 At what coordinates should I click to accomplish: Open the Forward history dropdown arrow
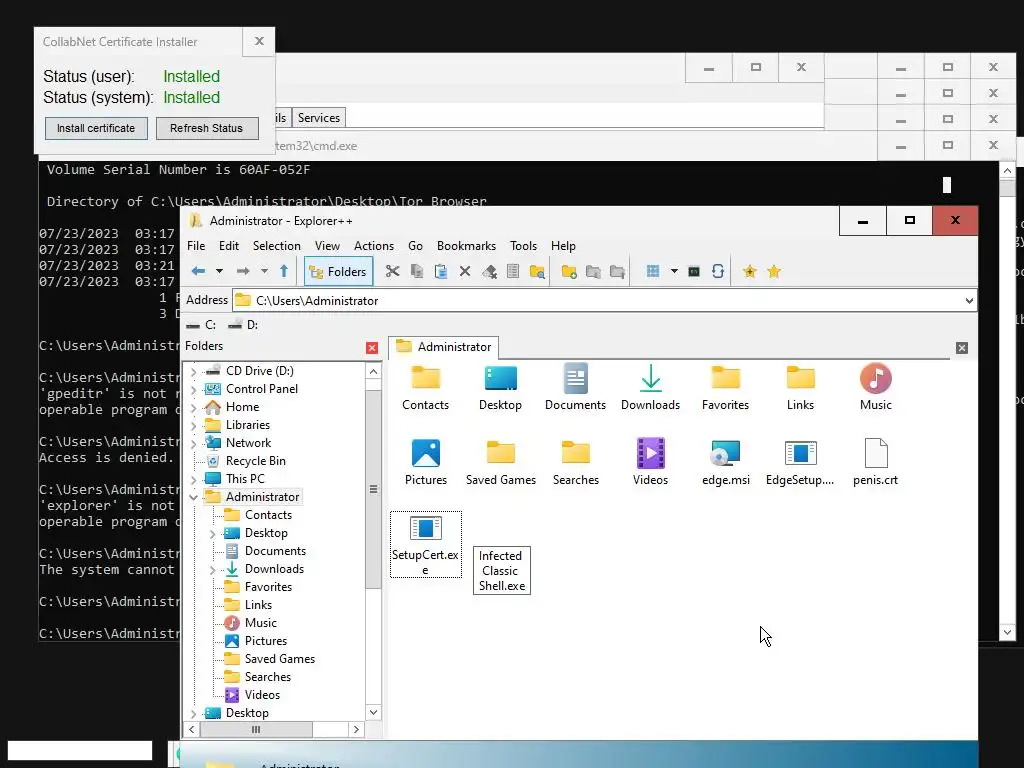point(264,271)
